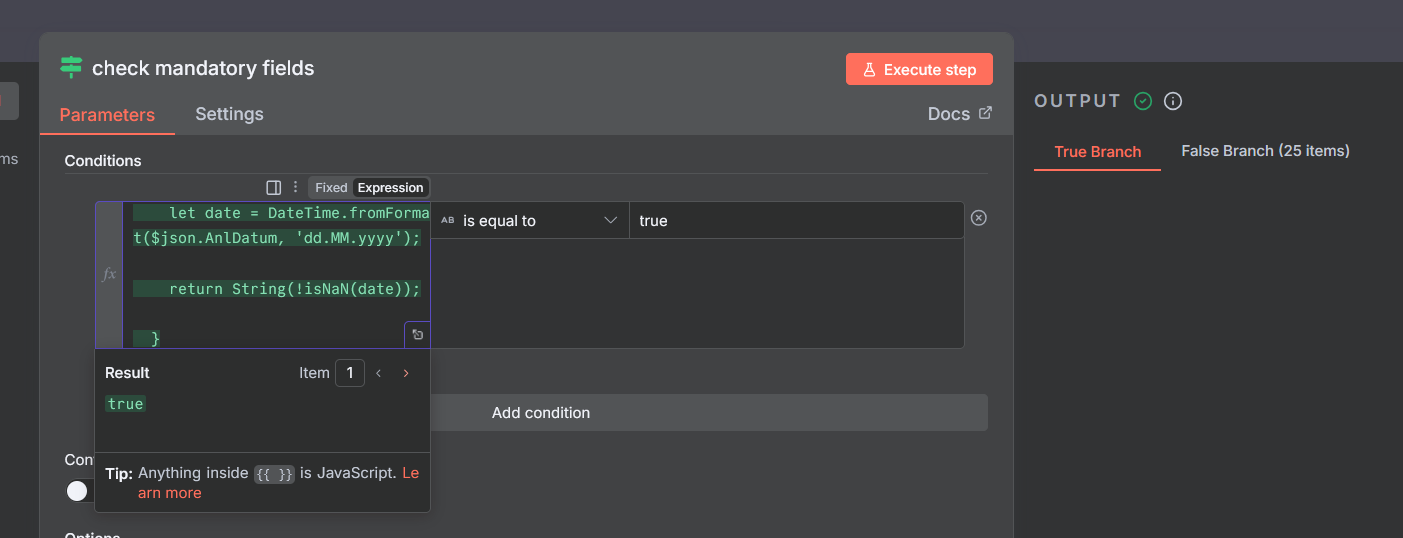Click the signpost node icon beside the title
The image size is (1403, 538).
click(71, 68)
